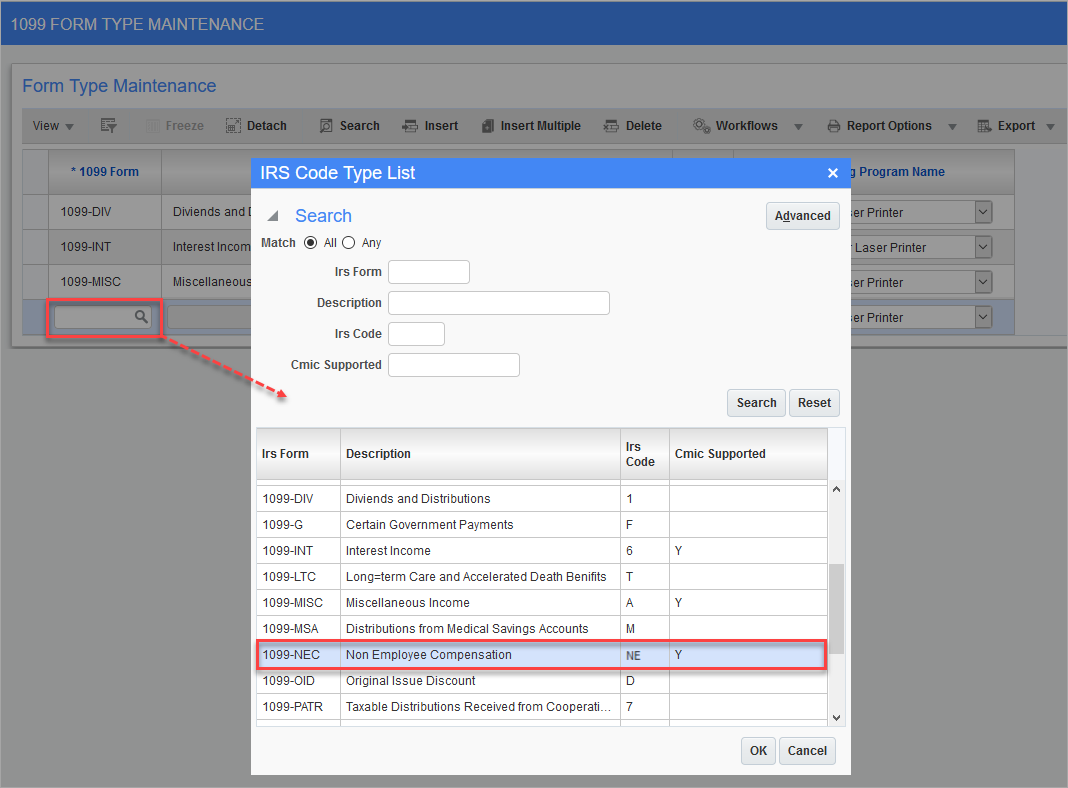The image size is (1068, 788).
Task: Click the 1099-INT cell in the background table
Action: pyautogui.click(x=104, y=247)
